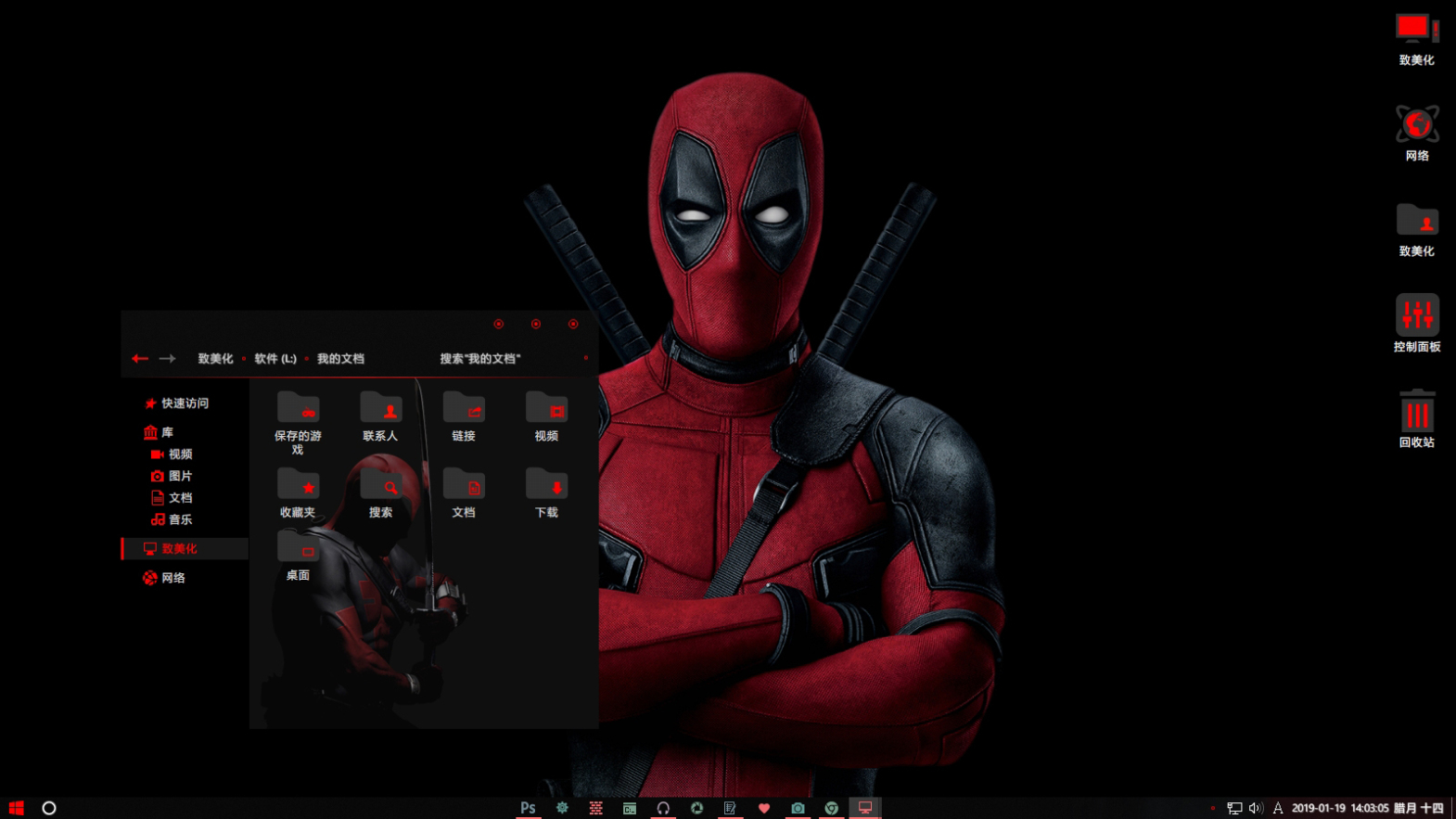Open the volume speaker tray icon
The width and height of the screenshot is (1456, 819).
pos(1256,808)
